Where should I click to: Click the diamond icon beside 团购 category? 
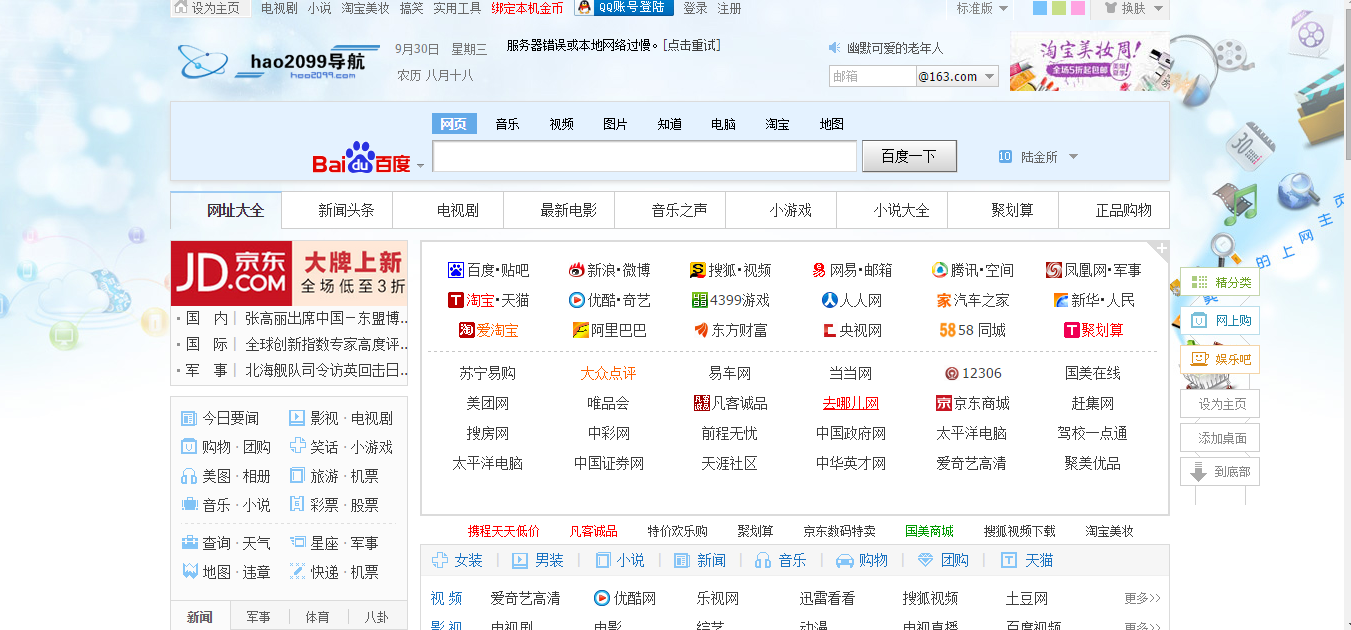[x=926, y=560]
